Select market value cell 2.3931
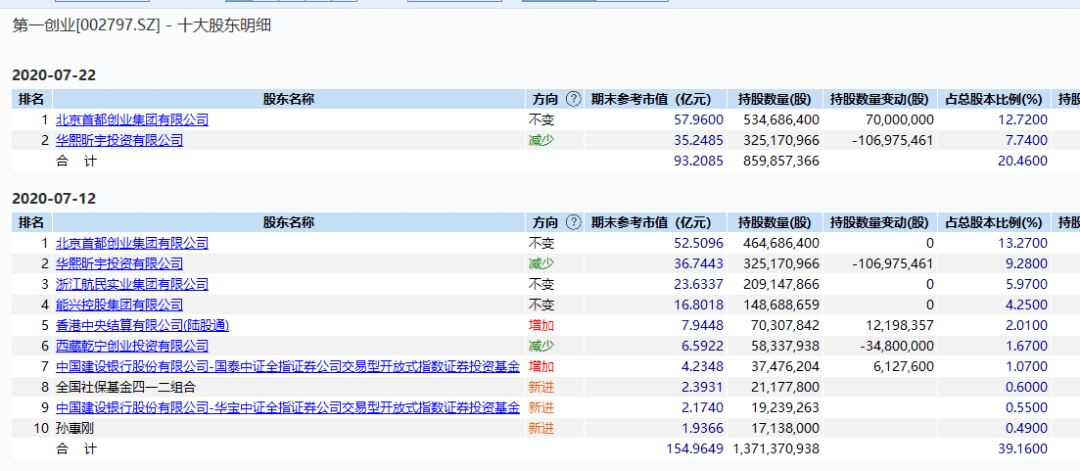Image resolution: width=1080 pixels, height=471 pixels. [x=702, y=387]
